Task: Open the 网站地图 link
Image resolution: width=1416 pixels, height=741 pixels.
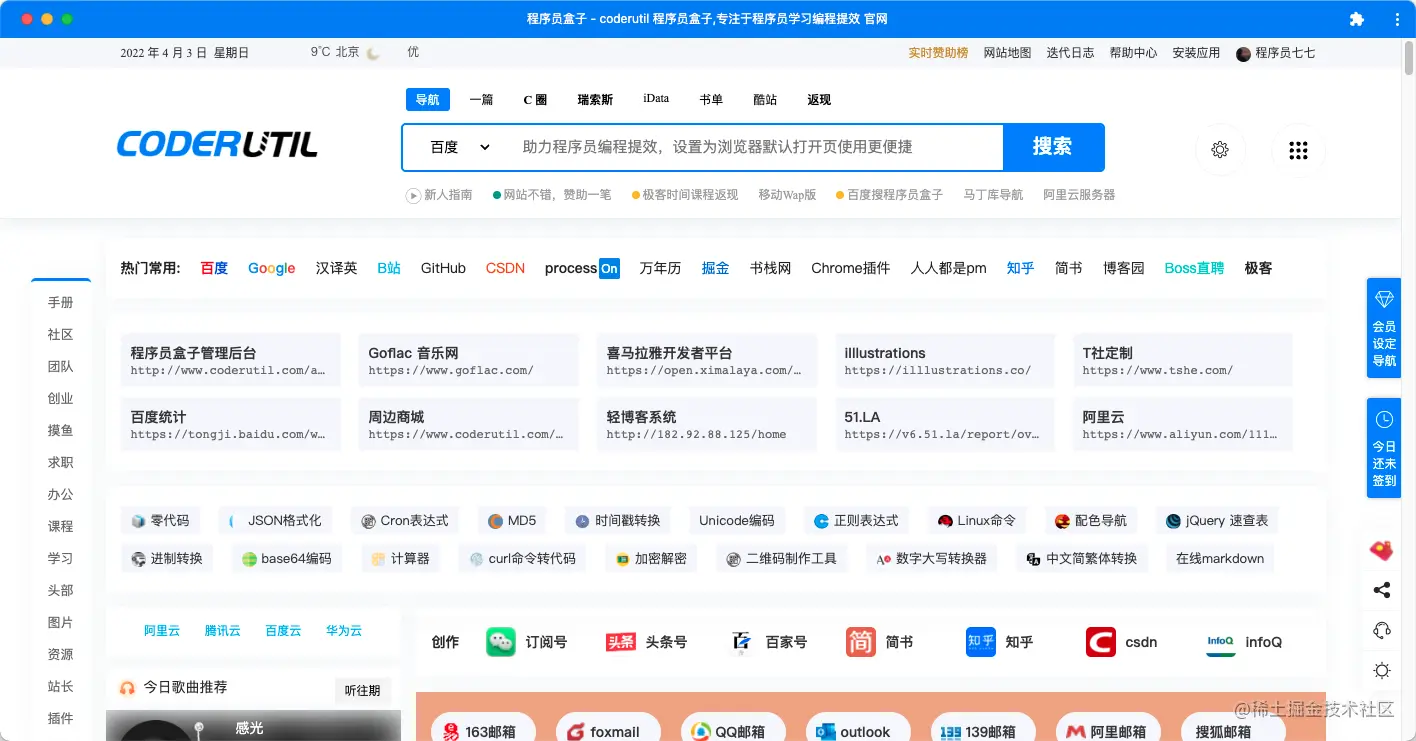Action: [x=1007, y=53]
